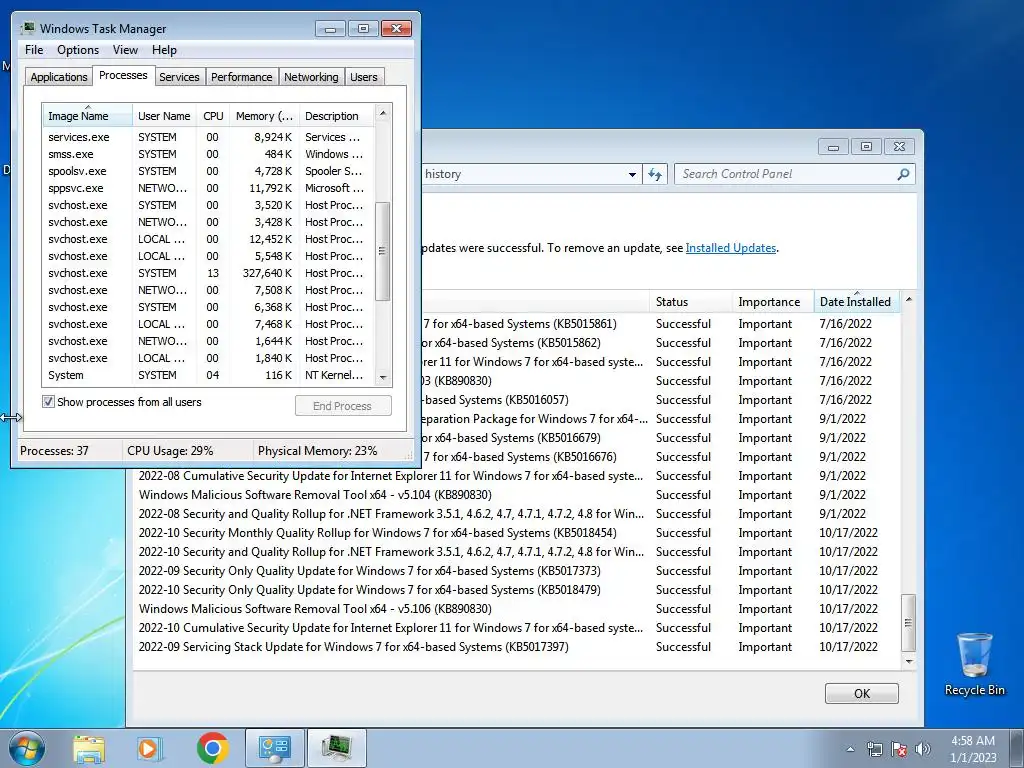Open Windows Explorer from the taskbar
The image size is (1024, 768).
89,748
